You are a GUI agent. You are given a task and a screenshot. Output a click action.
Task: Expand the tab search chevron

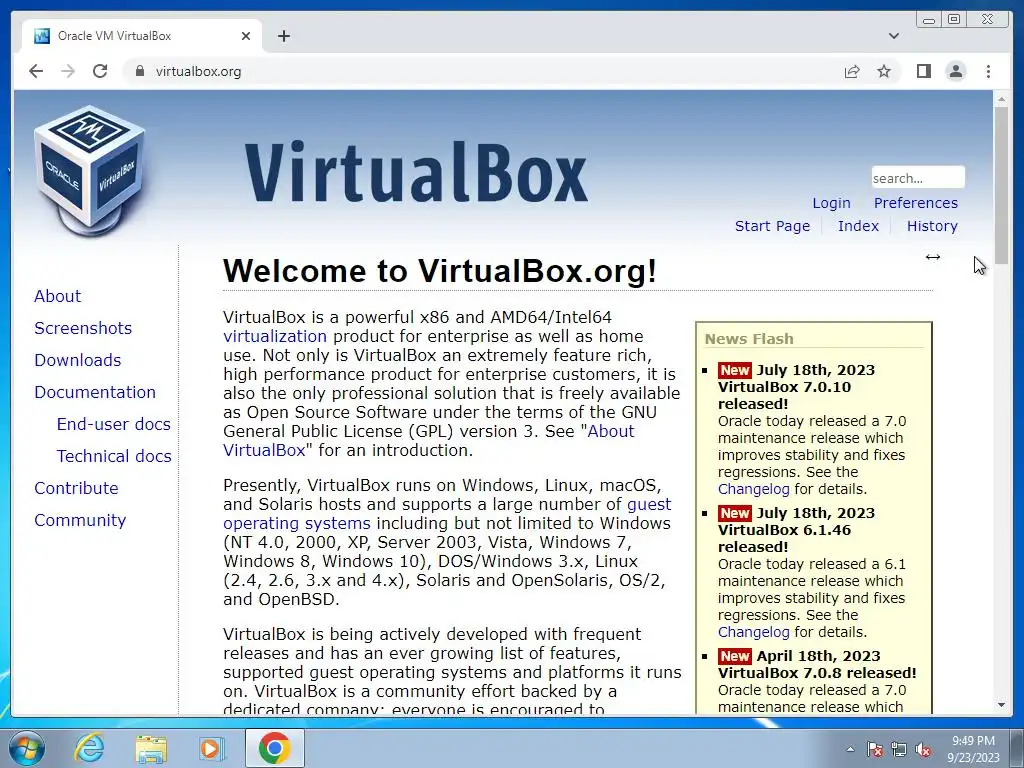coord(894,36)
